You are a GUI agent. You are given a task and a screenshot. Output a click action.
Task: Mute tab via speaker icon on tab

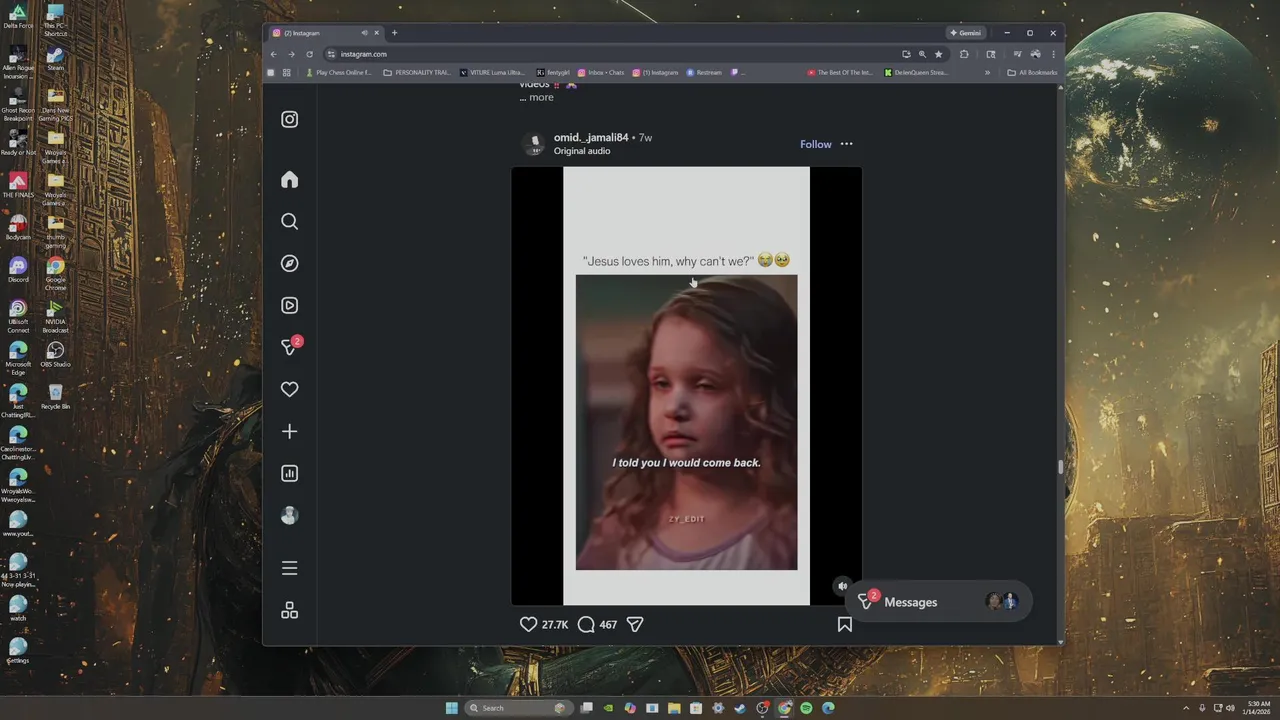(364, 33)
